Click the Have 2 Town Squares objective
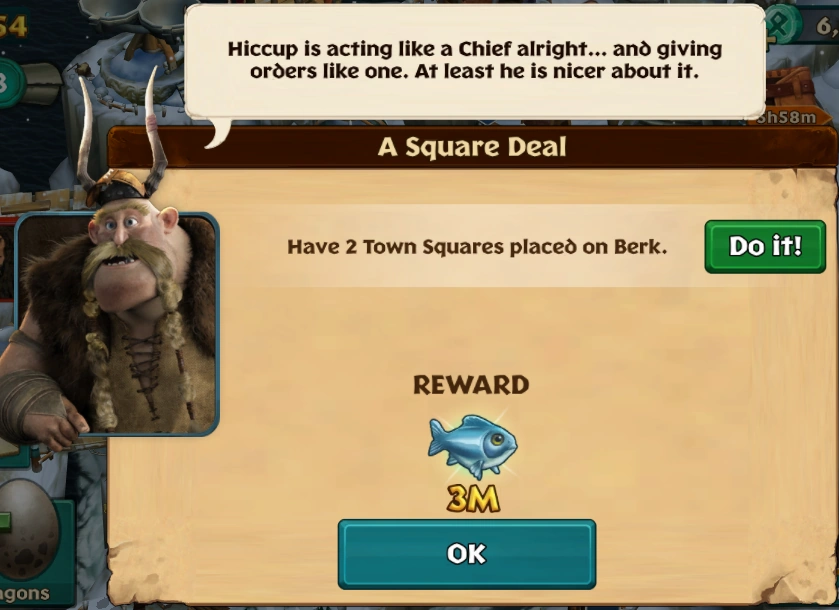Screen dimensions: 839x610 click(x=477, y=247)
